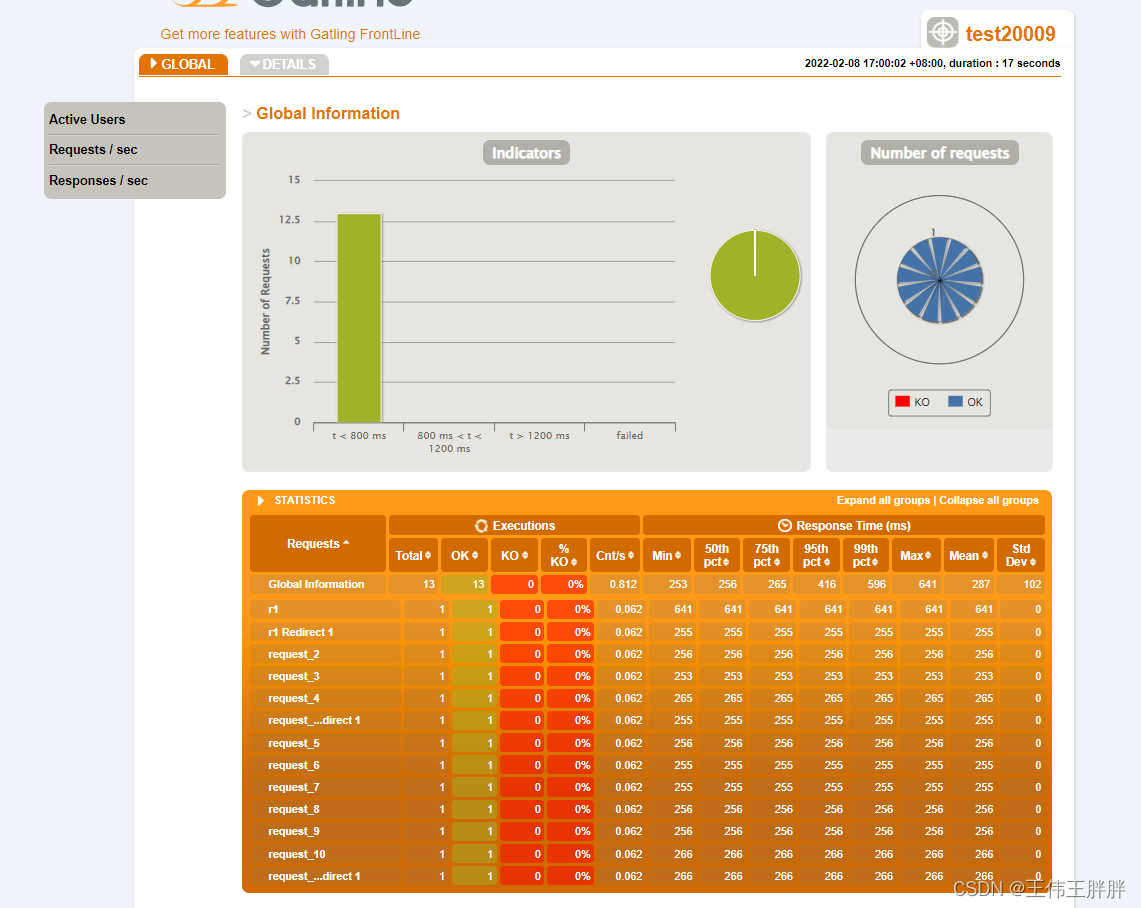
Task: Select the request_5 row
Action: tap(646, 743)
